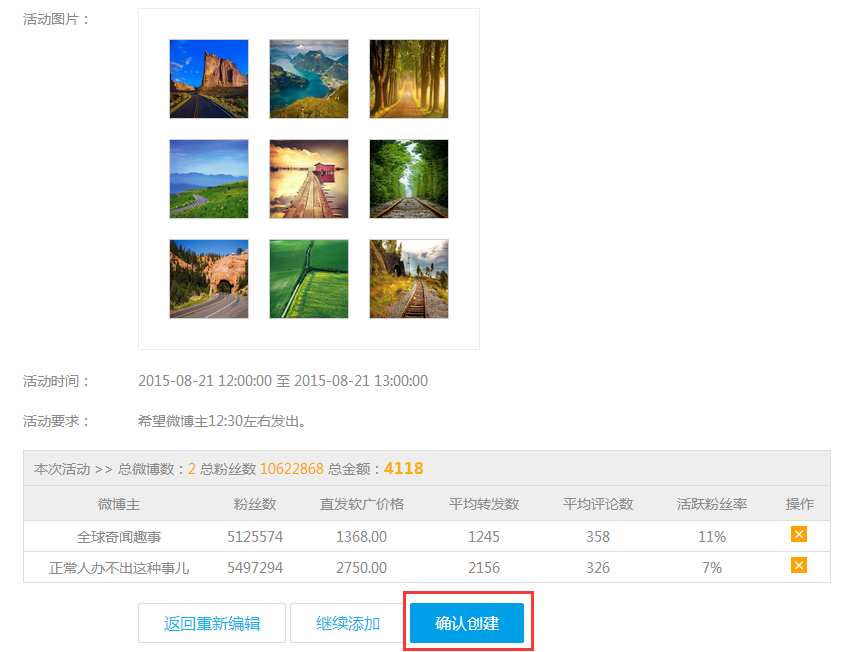The image size is (845, 652).
Task: Select the sunset pier with red hut thumbnail
Action: click(x=309, y=179)
